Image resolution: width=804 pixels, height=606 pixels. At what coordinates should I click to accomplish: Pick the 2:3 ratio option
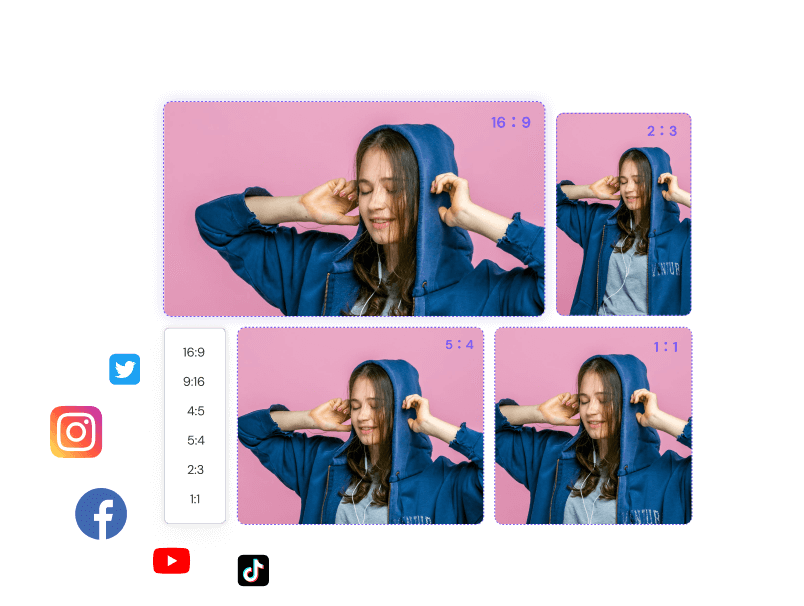coord(193,469)
